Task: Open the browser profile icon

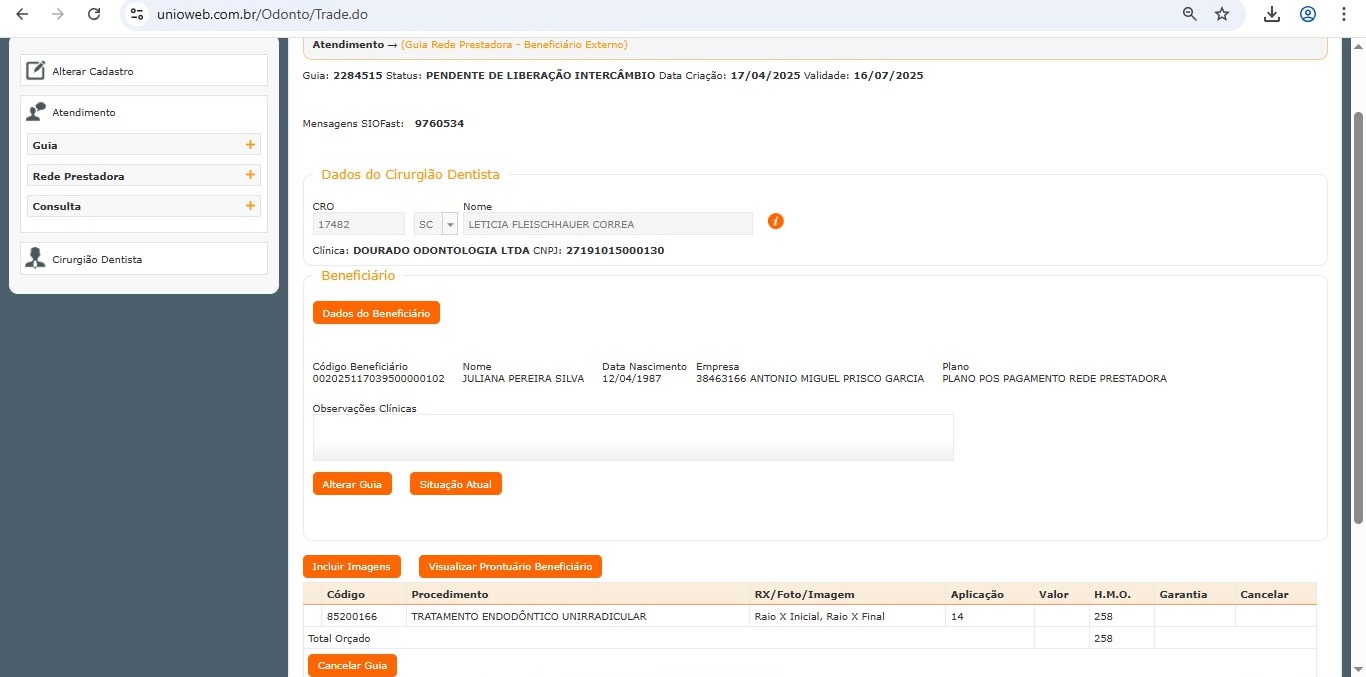Action: coord(1308,14)
